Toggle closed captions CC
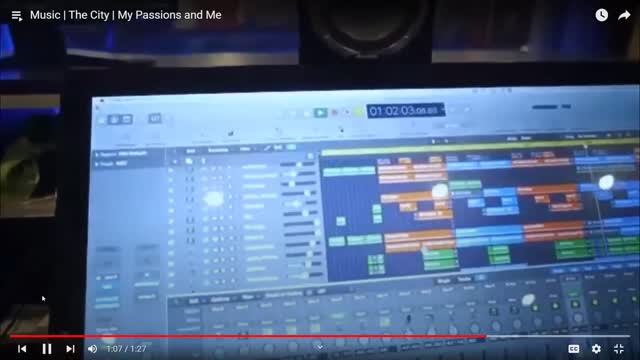Viewport: 640px width, 360px height. pos(573,349)
